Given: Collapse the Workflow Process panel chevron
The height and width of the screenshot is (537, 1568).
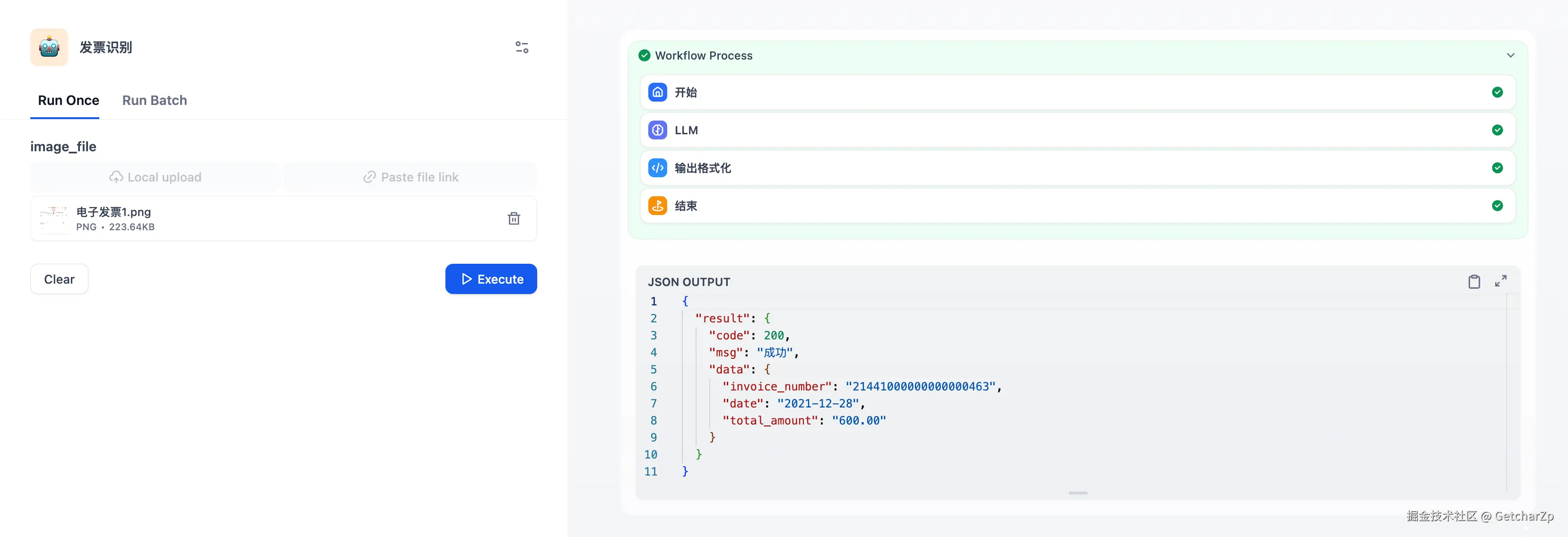Looking at the screenshot, I should (x=1510, y=55).
